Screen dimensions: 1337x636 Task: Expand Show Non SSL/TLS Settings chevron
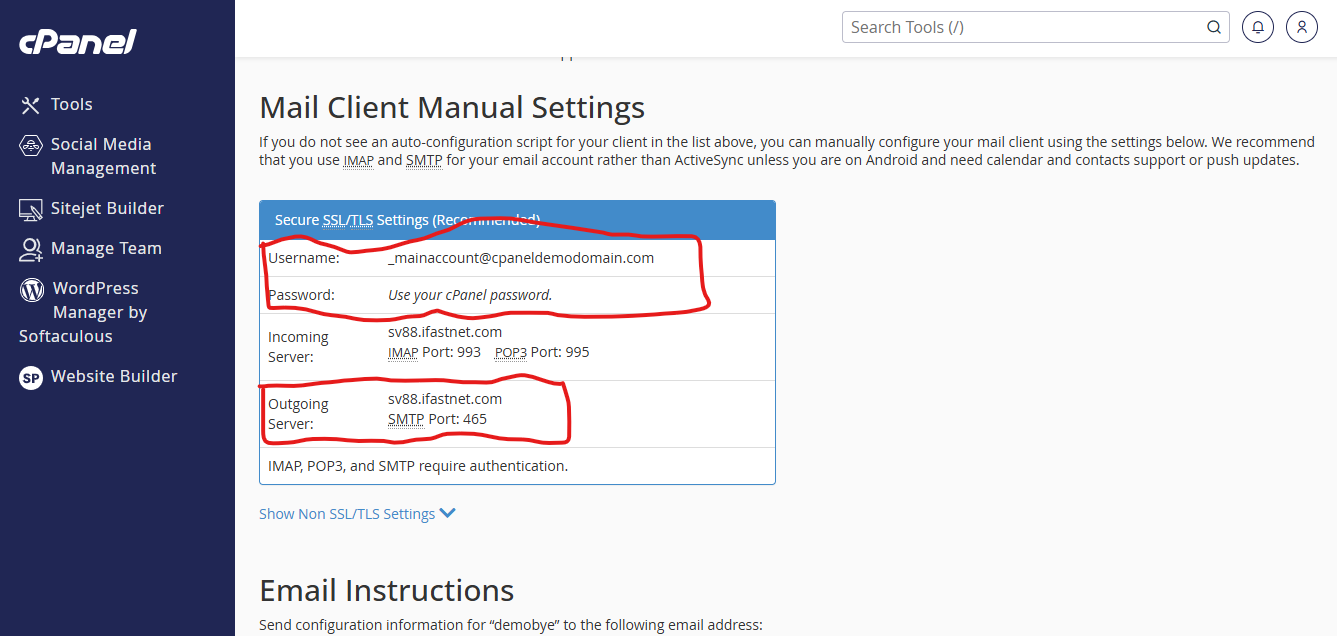coord(447,513)
